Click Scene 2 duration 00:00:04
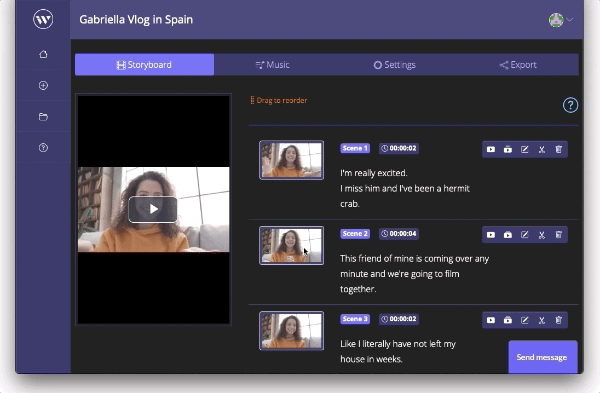The image size is (600, 393). pyautogui.click(x=399, y=233)
